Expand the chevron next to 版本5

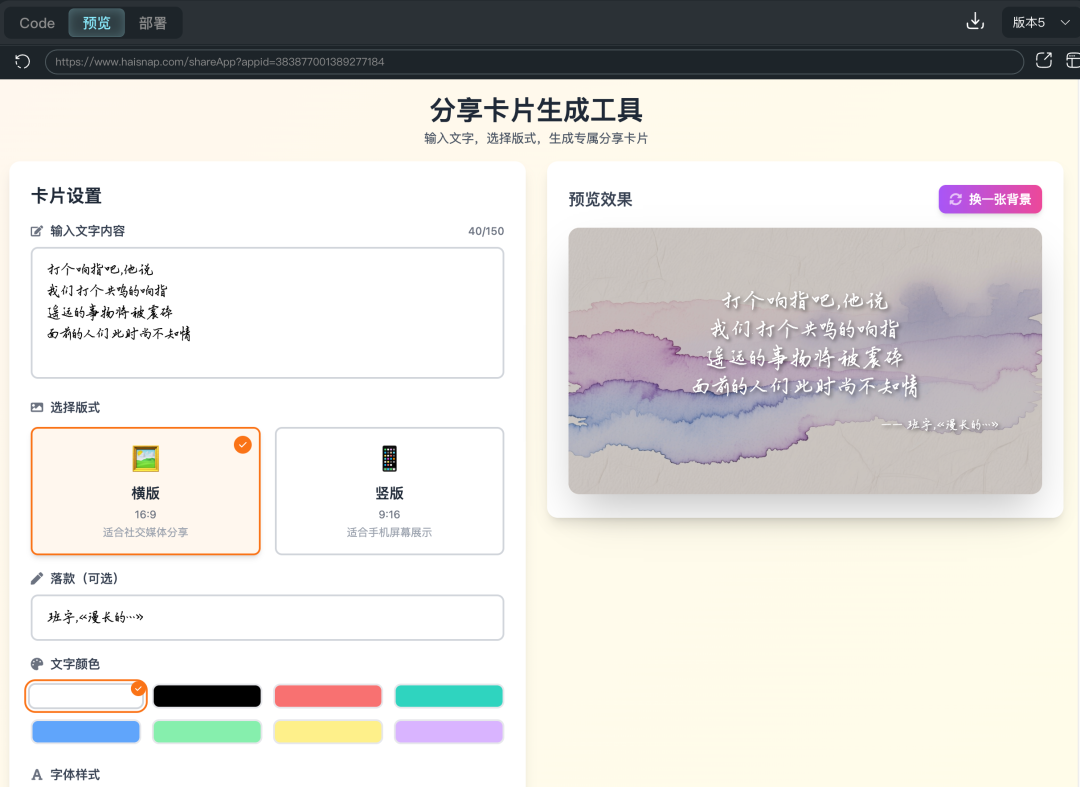point(1065,23)
